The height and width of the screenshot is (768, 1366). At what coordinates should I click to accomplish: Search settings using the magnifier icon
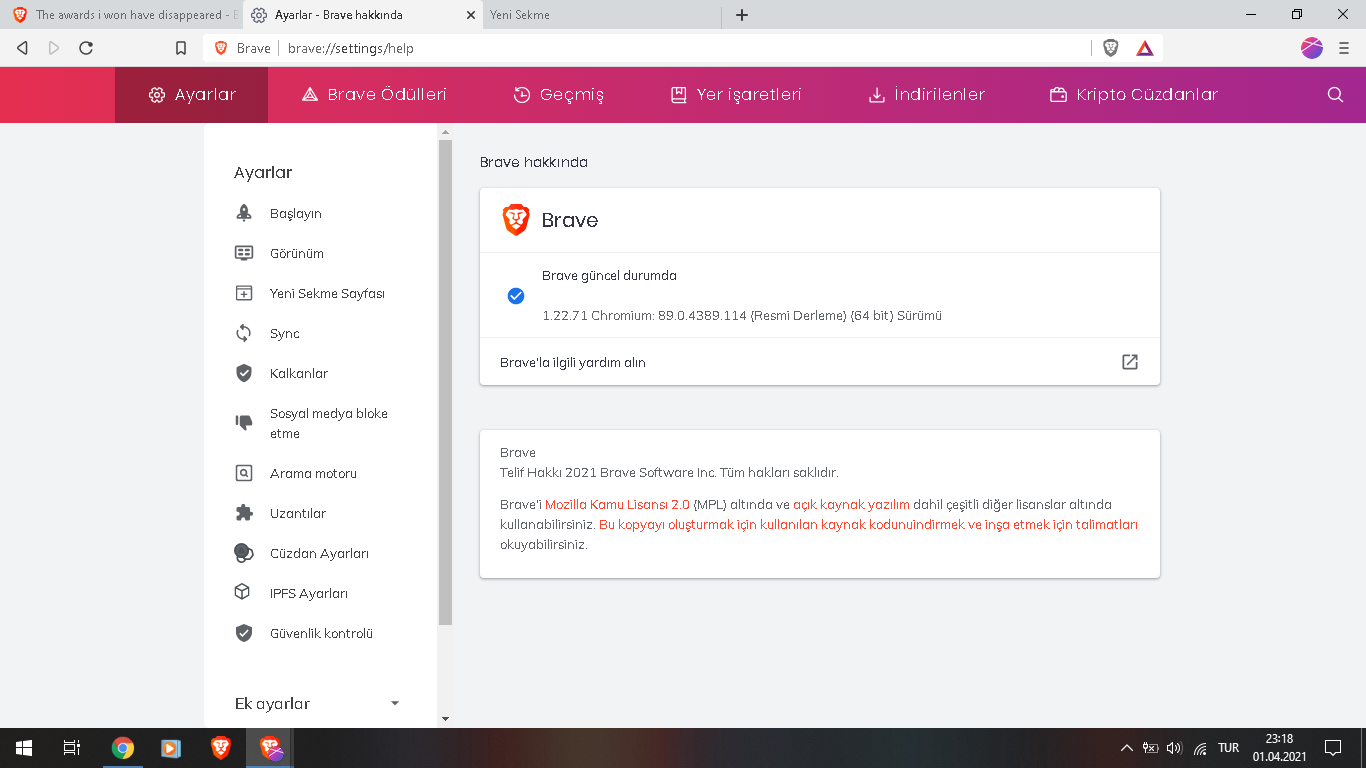pyautogui.click(x=1335, y=95)
